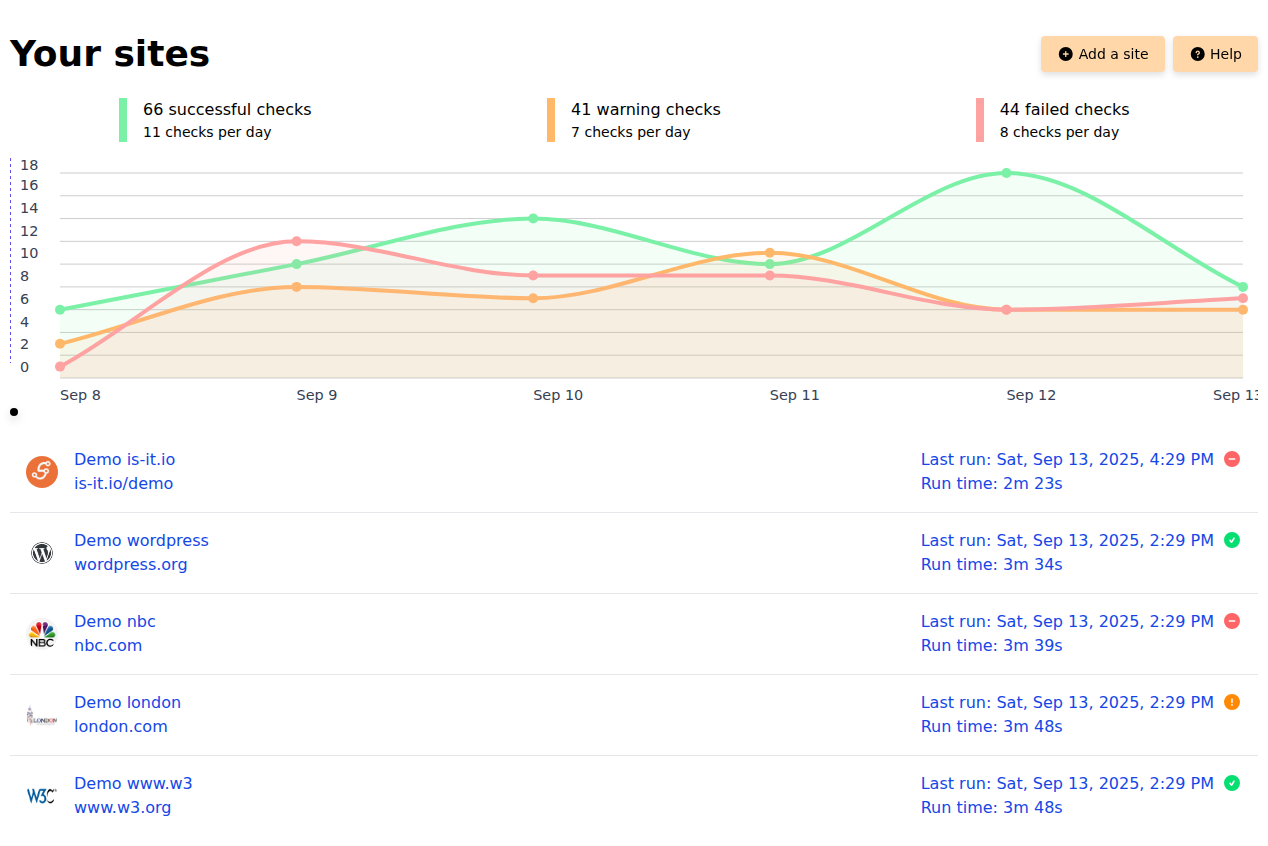Click red failed status icon for nbc
Viewport: 1268px width, 846px height.
click(1232, 621)
